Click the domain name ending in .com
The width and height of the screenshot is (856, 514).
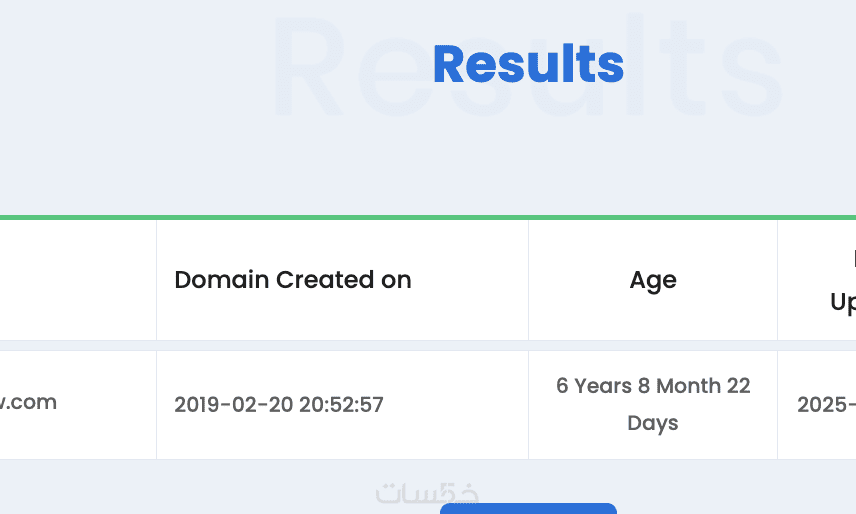29,403
